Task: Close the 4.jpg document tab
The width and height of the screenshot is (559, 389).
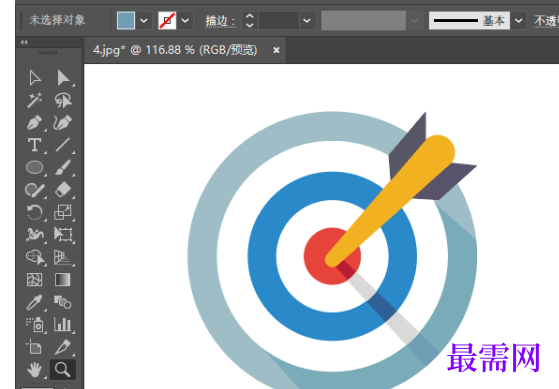Action: 276,50
